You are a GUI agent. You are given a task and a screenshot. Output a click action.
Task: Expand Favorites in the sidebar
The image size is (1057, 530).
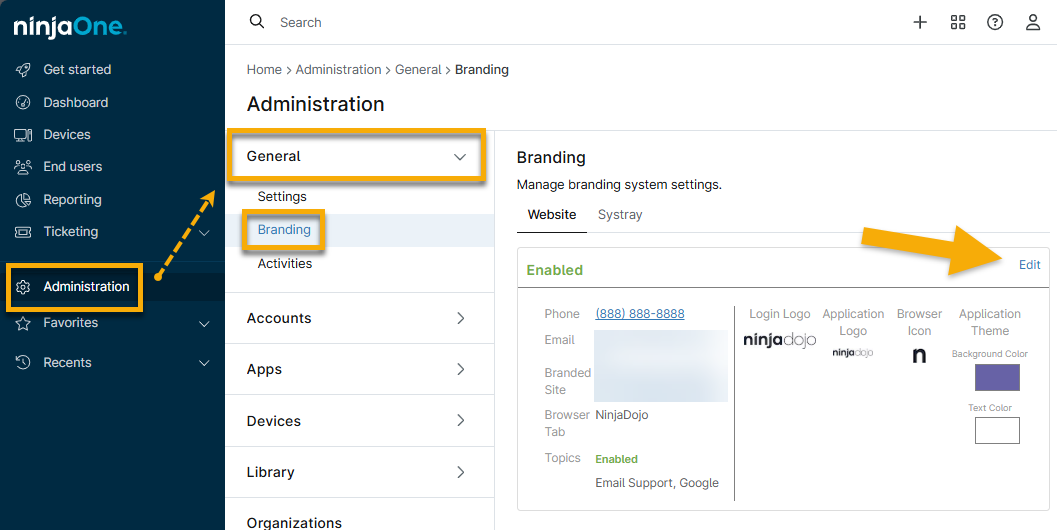[204, 324]
